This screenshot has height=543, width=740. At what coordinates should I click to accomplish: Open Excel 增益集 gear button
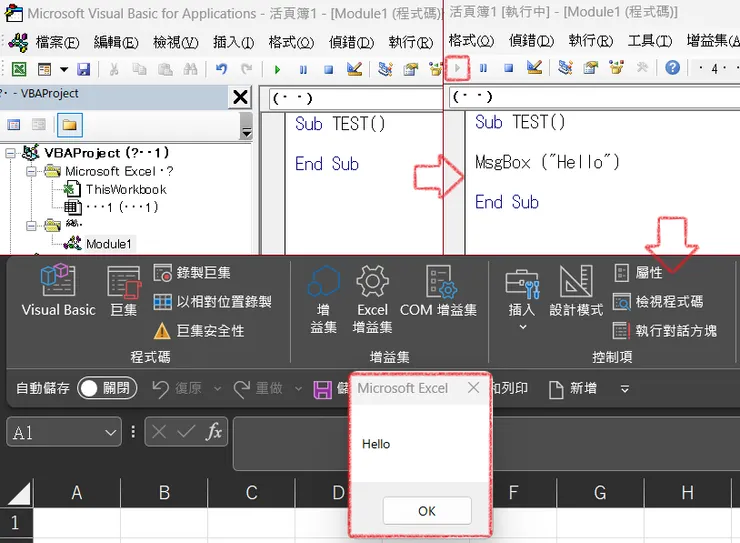coord(372,299)
